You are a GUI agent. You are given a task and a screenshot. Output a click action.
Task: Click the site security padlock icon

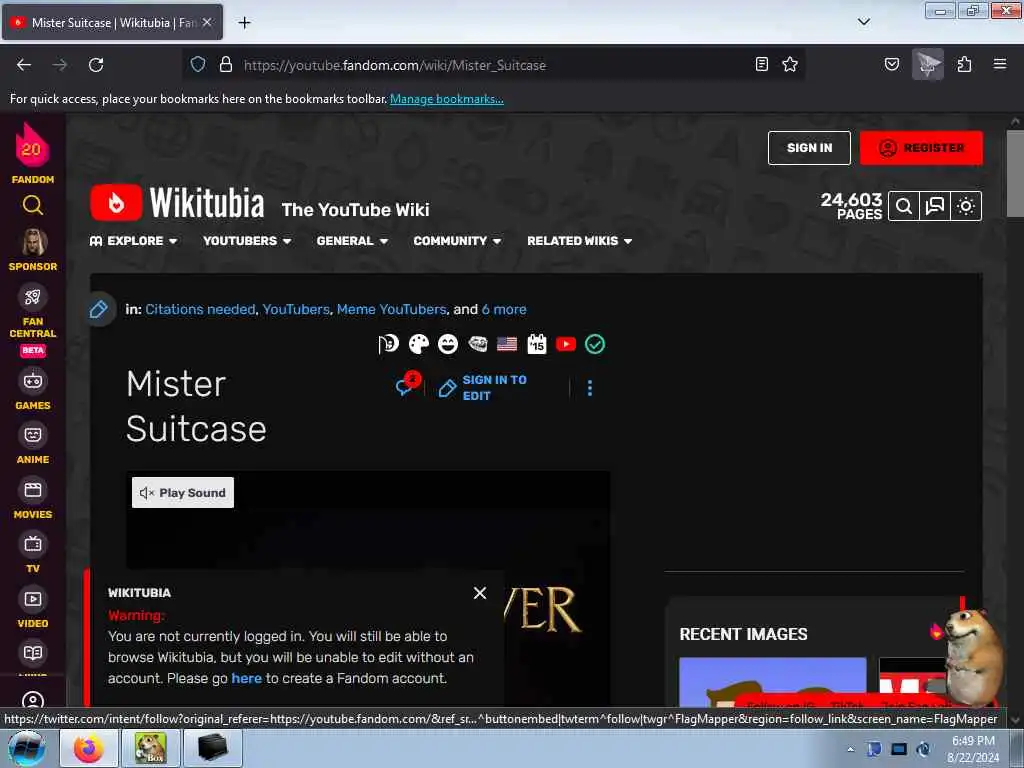226,64
